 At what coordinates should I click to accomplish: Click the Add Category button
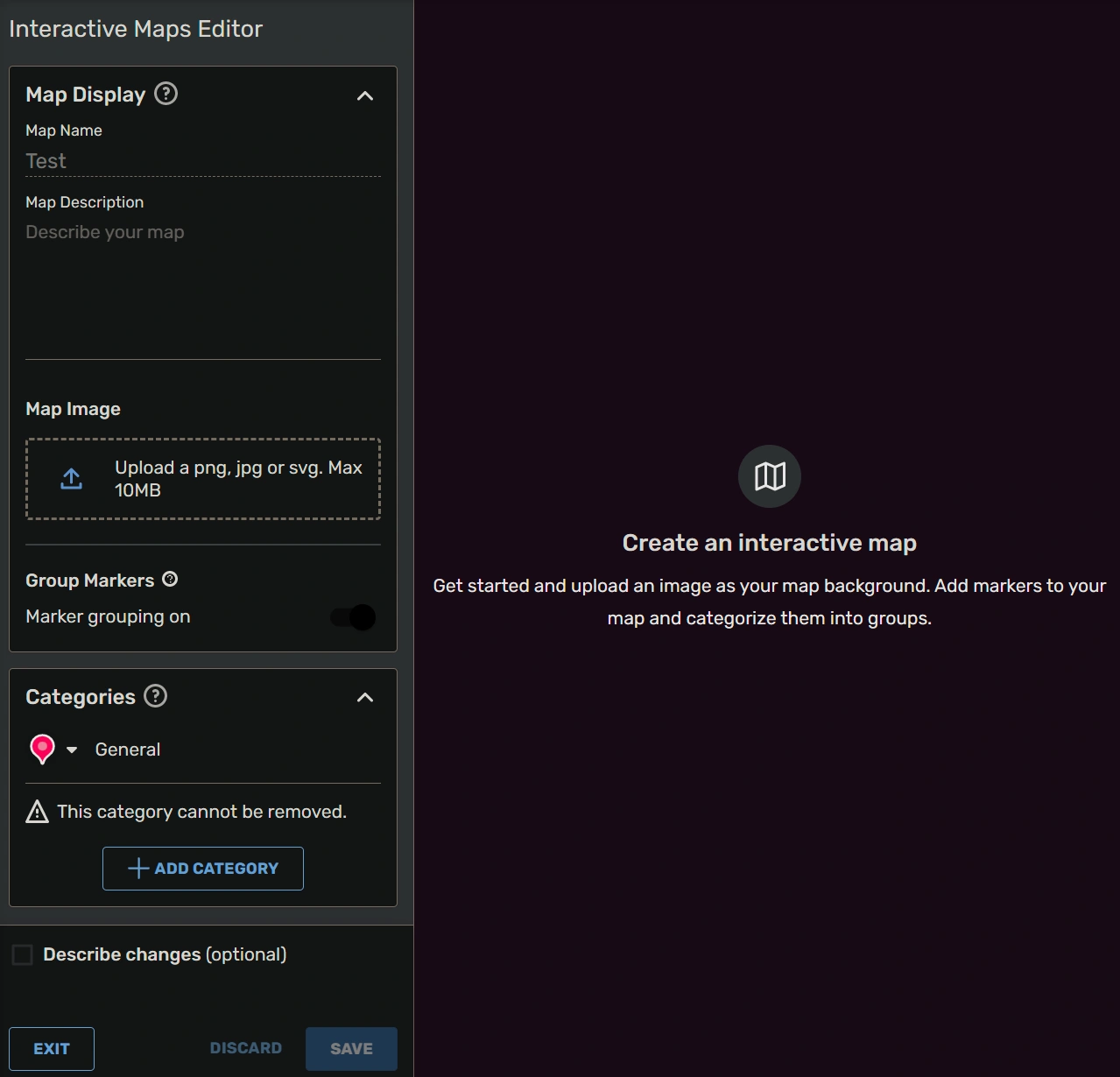pos(203,869)
